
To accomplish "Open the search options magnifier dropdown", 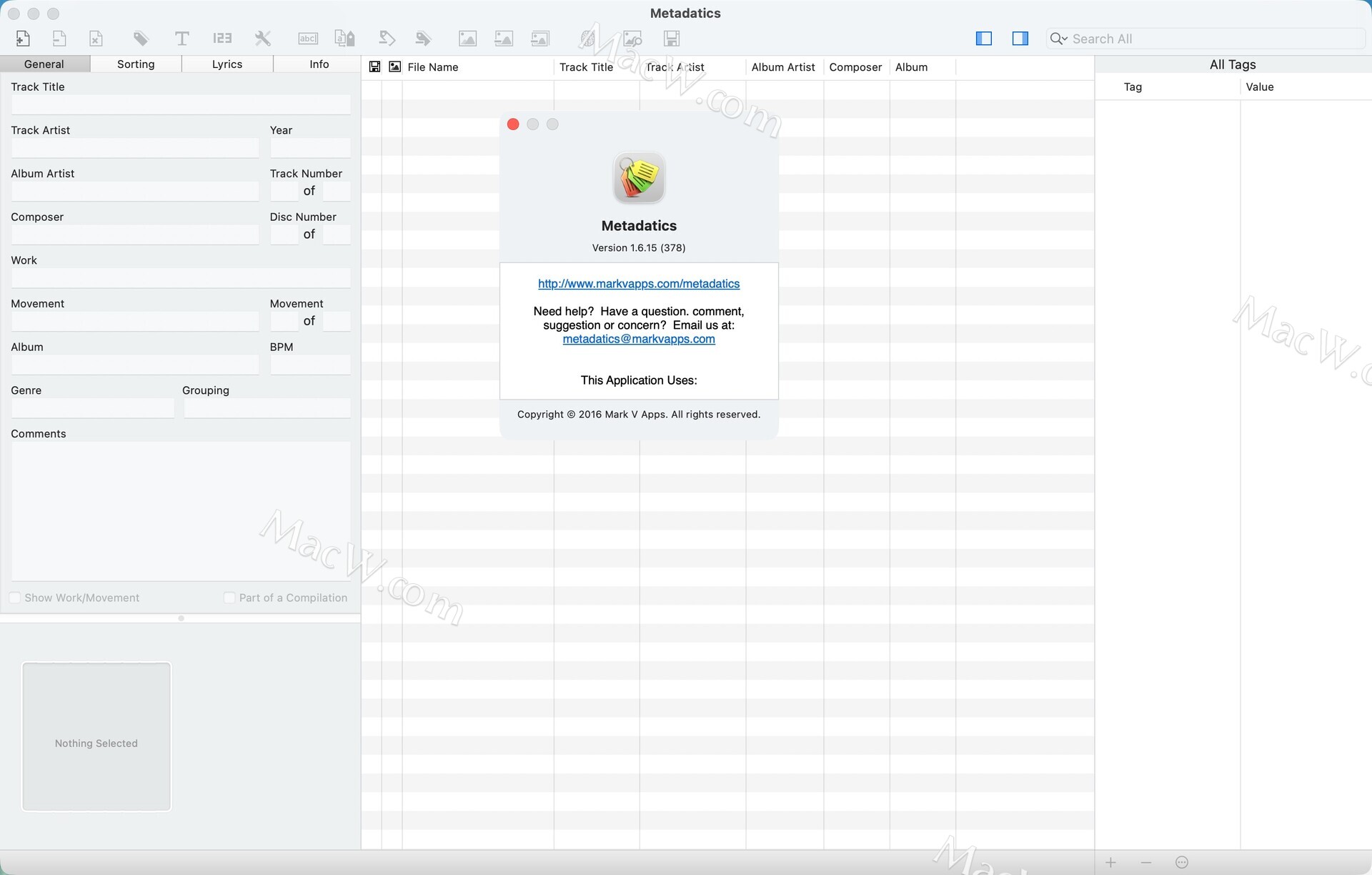I will [x=1058, y=39].
